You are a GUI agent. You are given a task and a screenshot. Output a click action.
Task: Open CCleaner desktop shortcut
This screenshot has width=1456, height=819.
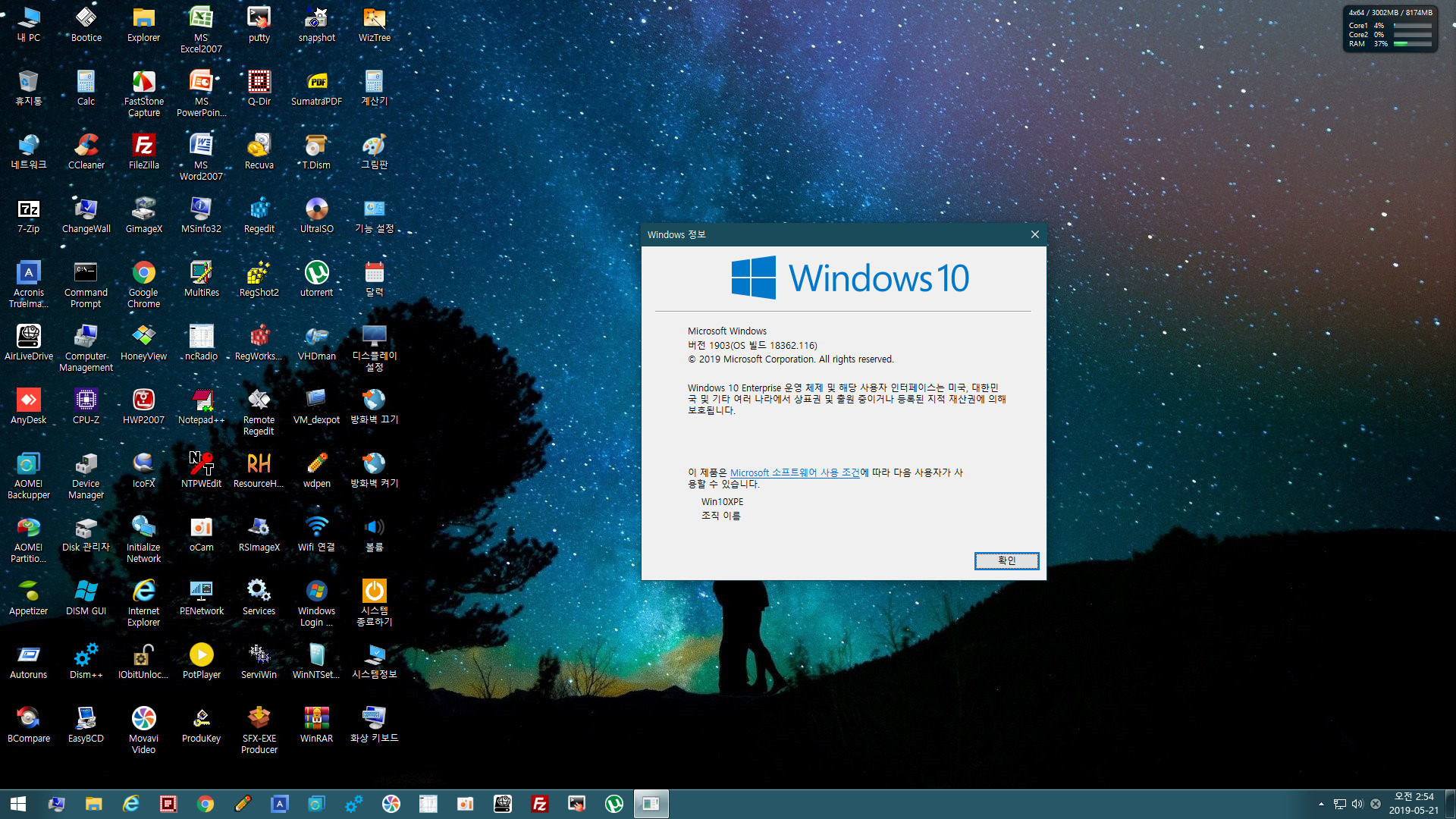[86, 152]
